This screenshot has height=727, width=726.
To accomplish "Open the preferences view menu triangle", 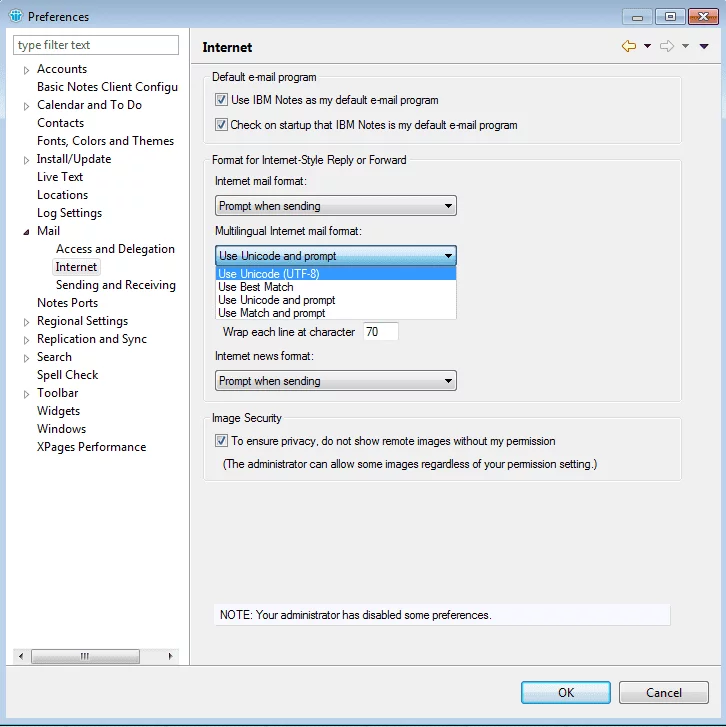I will [x=704, y=46].
